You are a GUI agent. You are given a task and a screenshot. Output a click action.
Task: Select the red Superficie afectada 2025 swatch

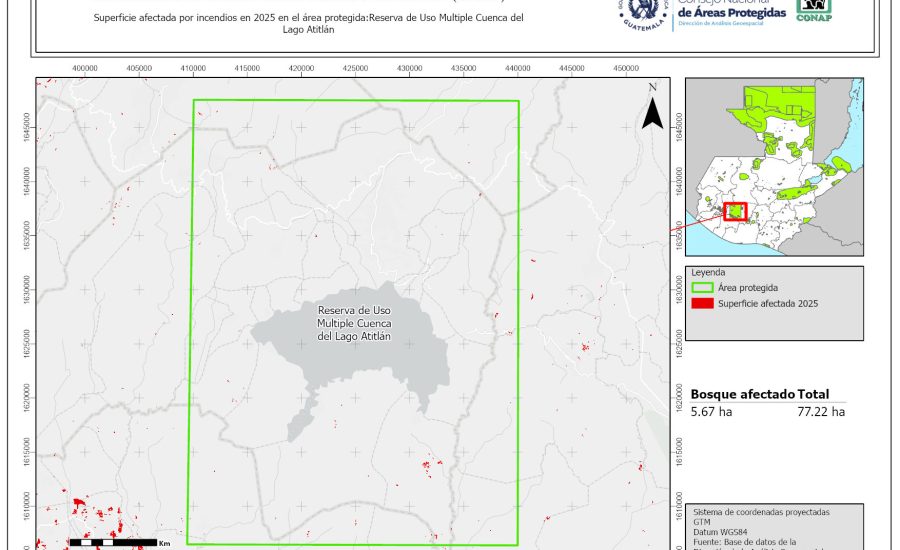click(x=702, y=303)
